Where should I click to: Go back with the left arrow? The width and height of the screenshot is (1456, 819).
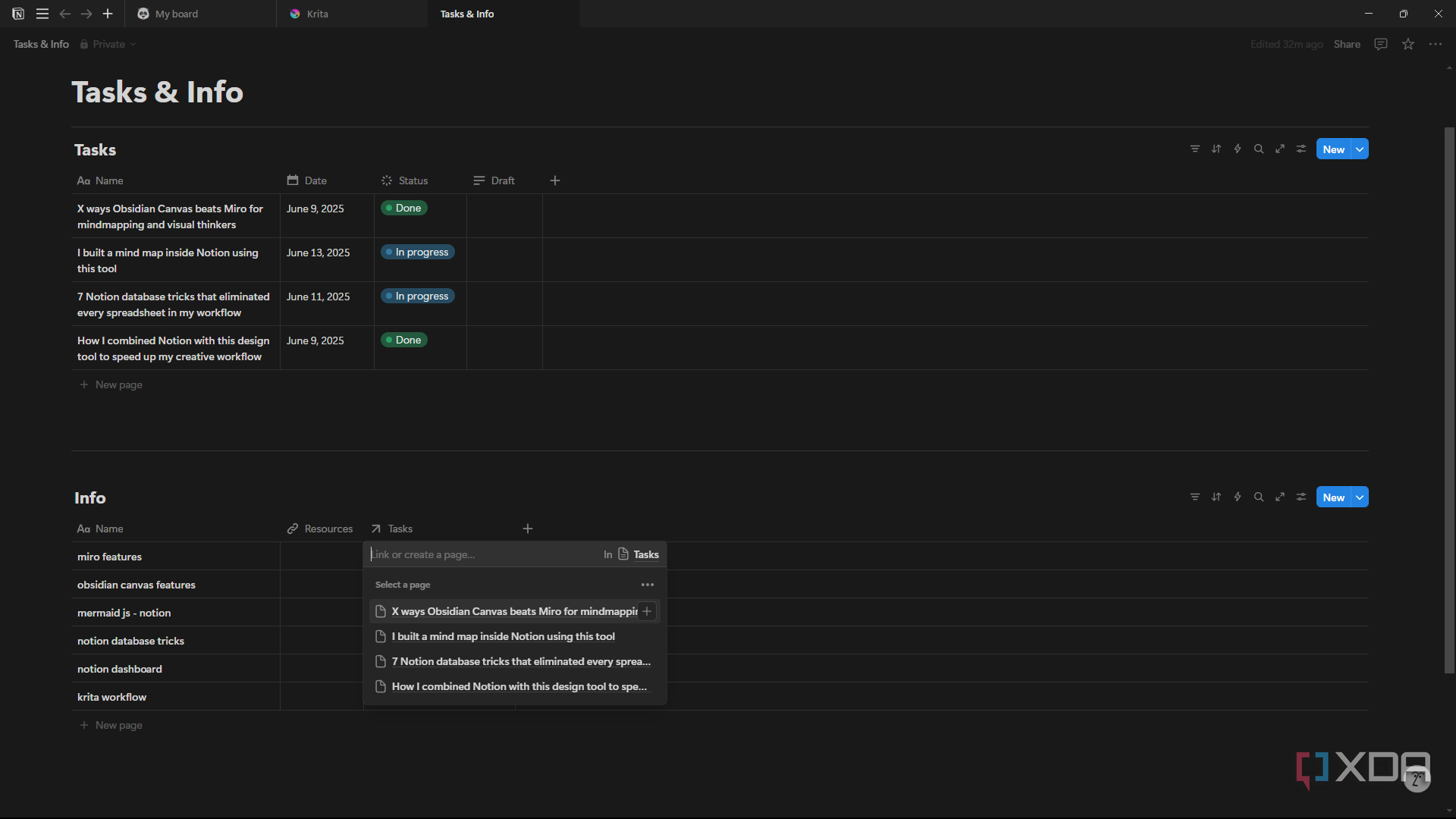click(65, 14)
